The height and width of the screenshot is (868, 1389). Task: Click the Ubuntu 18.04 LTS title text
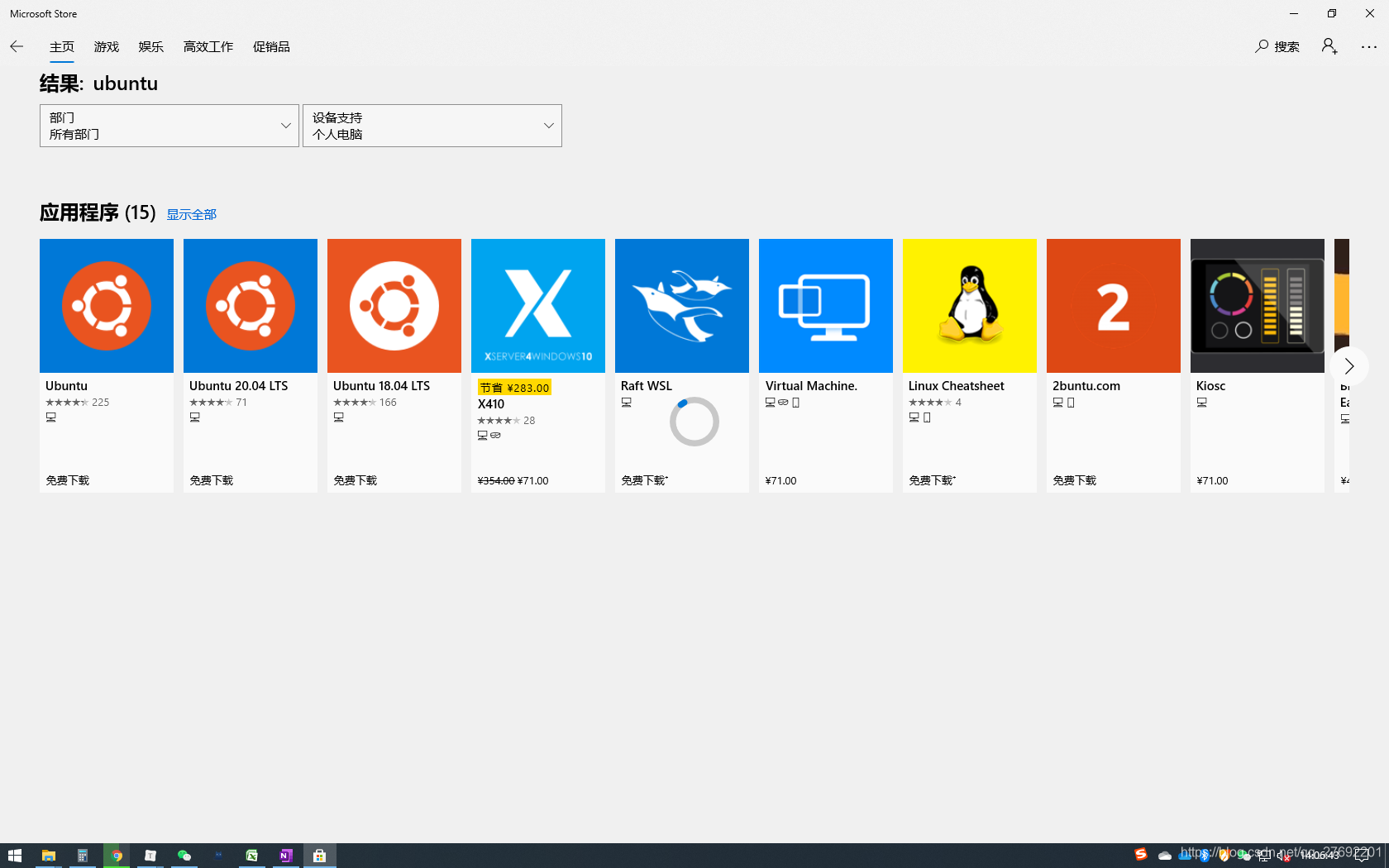[x=382, y=386]
